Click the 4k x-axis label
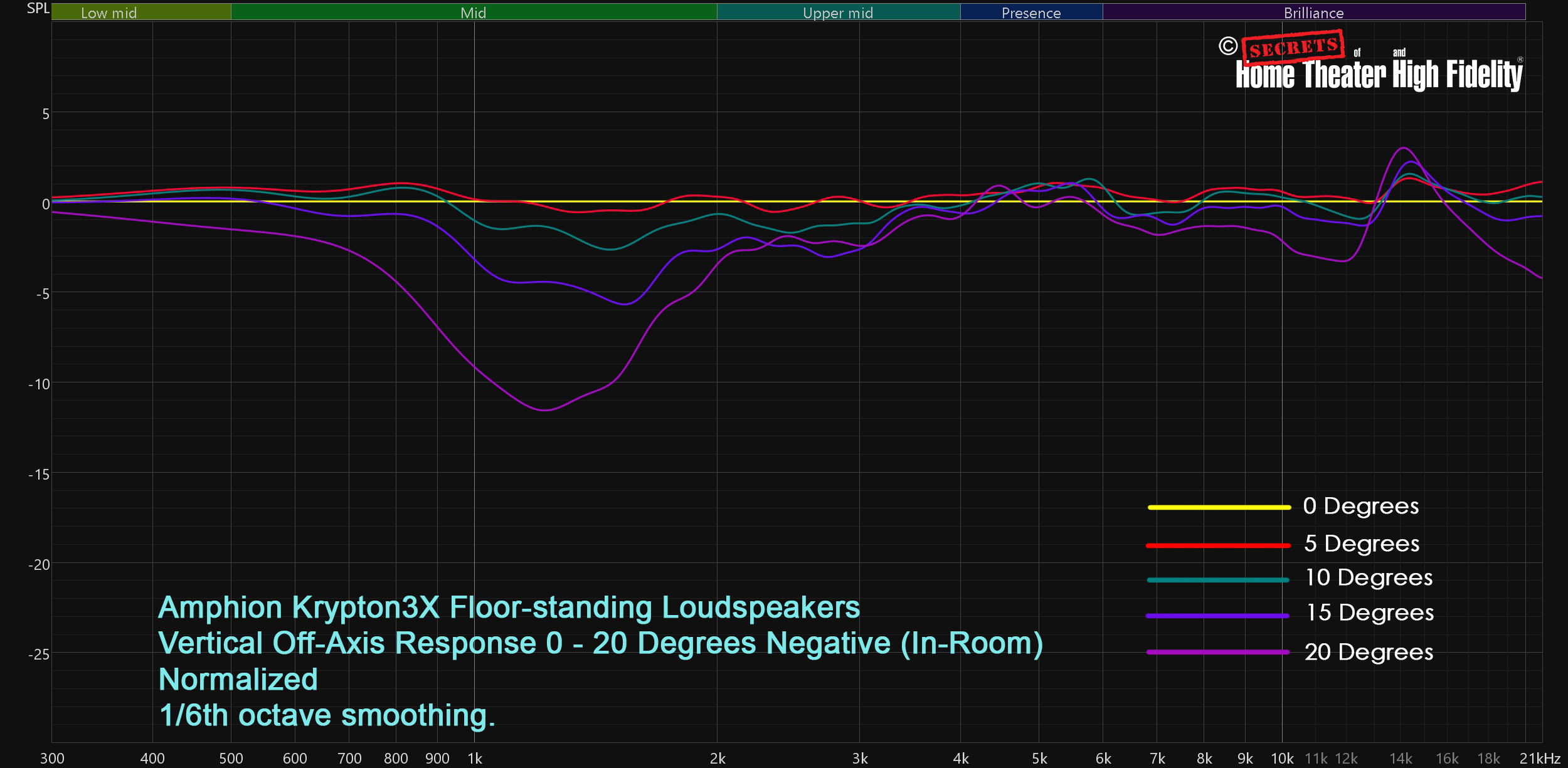 pos(961,759)
